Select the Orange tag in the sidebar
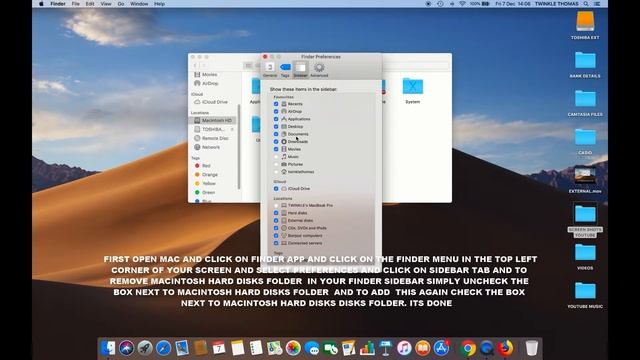This screenshot has height=360, width=640. point(209,175)
